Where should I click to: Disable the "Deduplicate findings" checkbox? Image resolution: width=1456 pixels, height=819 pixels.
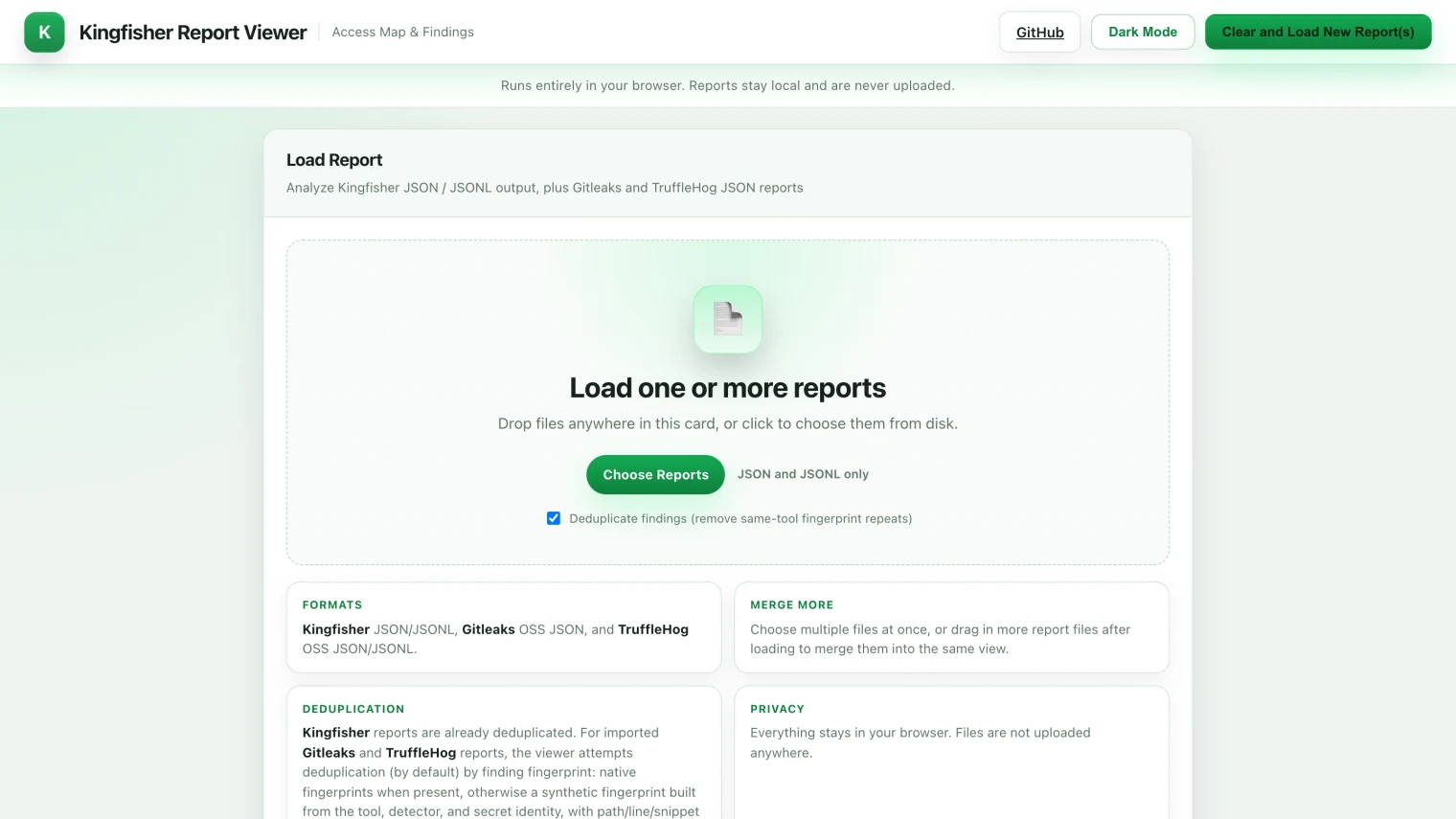coord(554,517)
